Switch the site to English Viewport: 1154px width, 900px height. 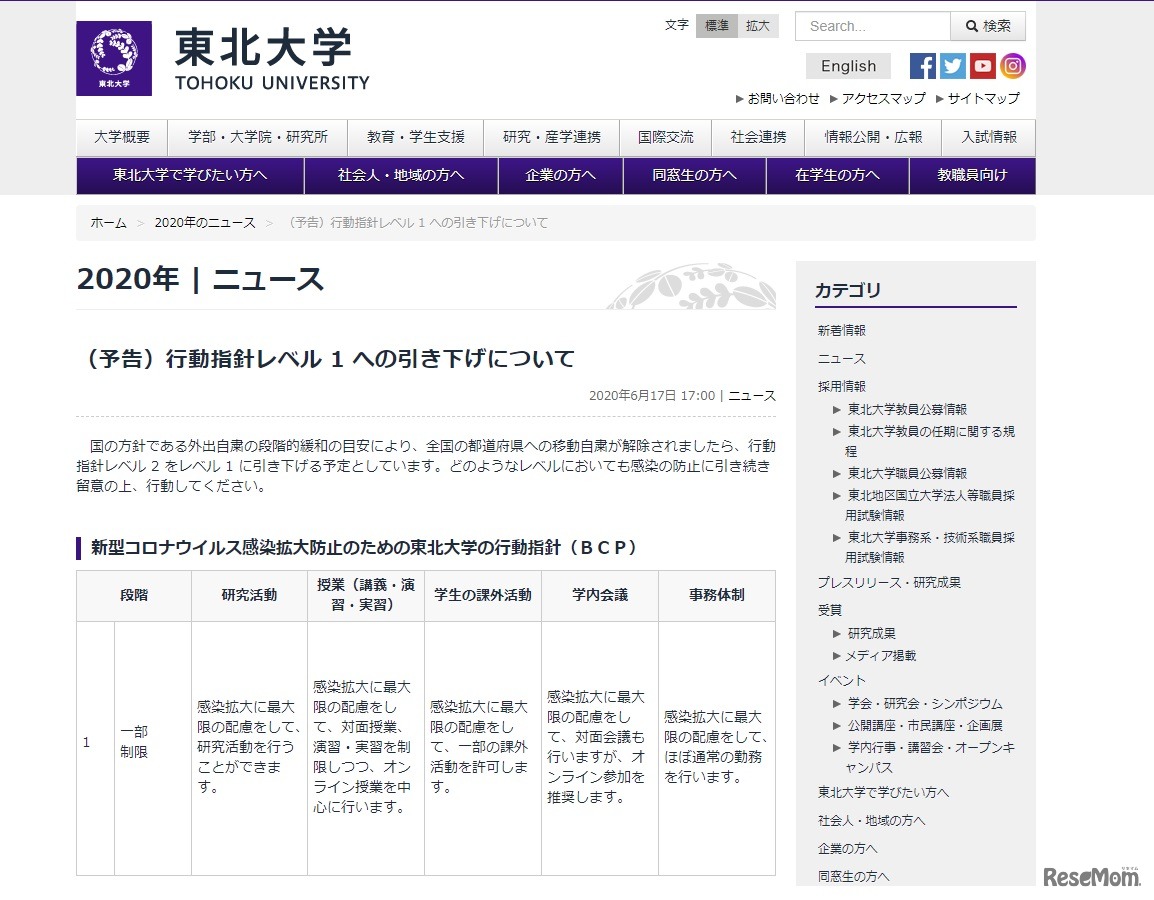tap(847, 65)
